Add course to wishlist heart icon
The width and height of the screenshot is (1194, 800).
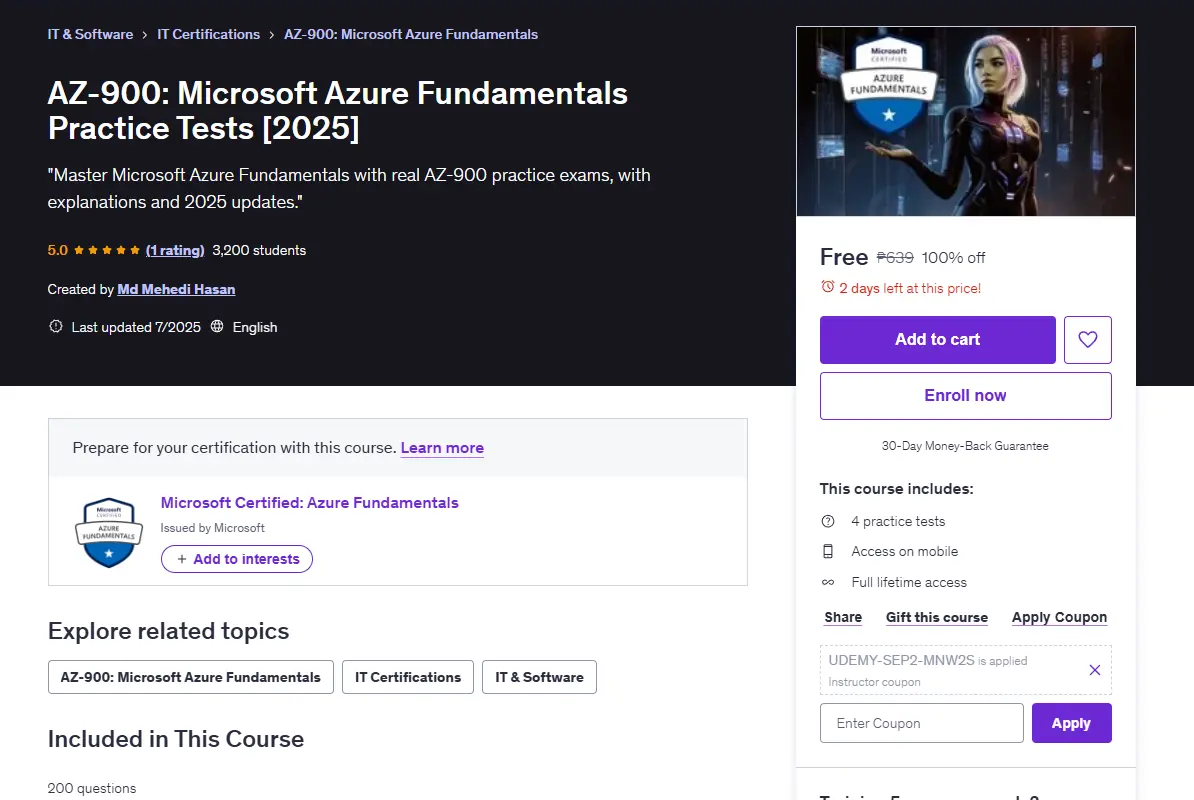click(x=1087, y=339)
